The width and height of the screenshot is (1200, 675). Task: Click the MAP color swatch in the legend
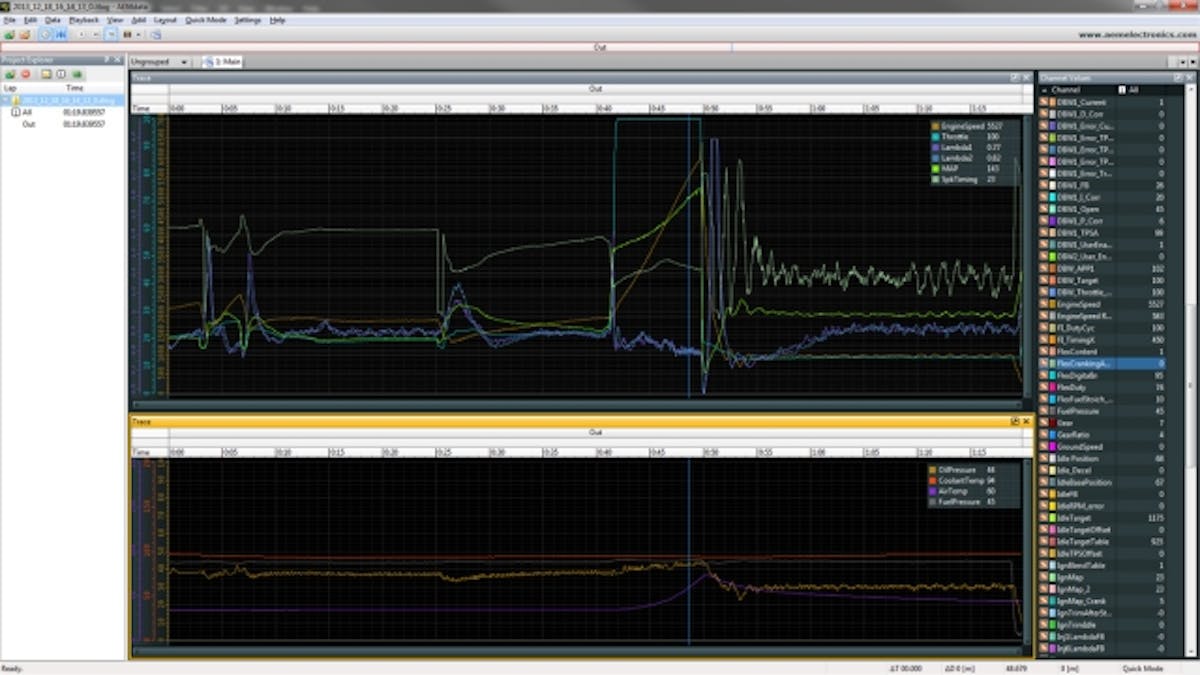click(x=935, y=166)
